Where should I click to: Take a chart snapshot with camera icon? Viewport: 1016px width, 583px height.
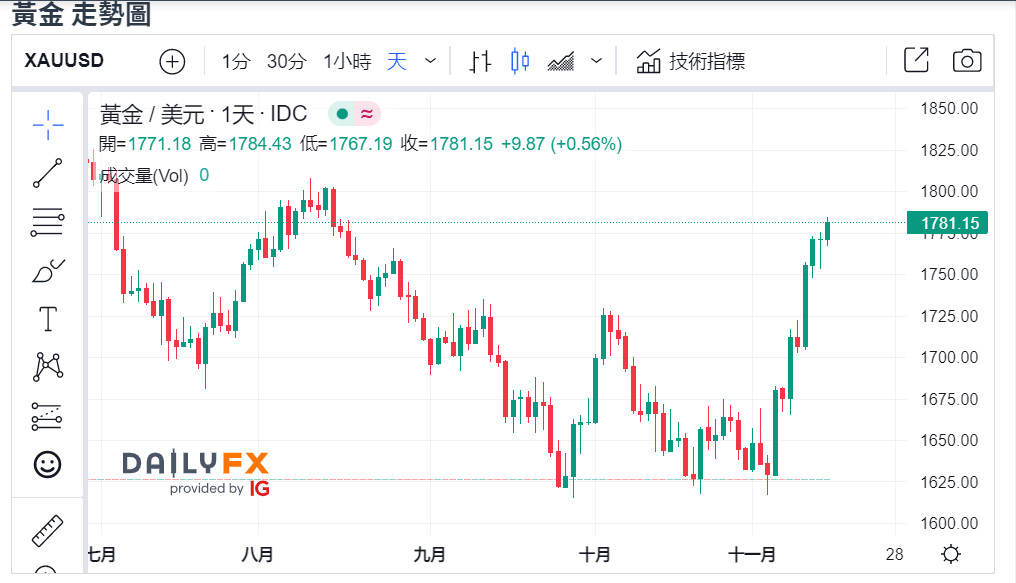point(966,61)
